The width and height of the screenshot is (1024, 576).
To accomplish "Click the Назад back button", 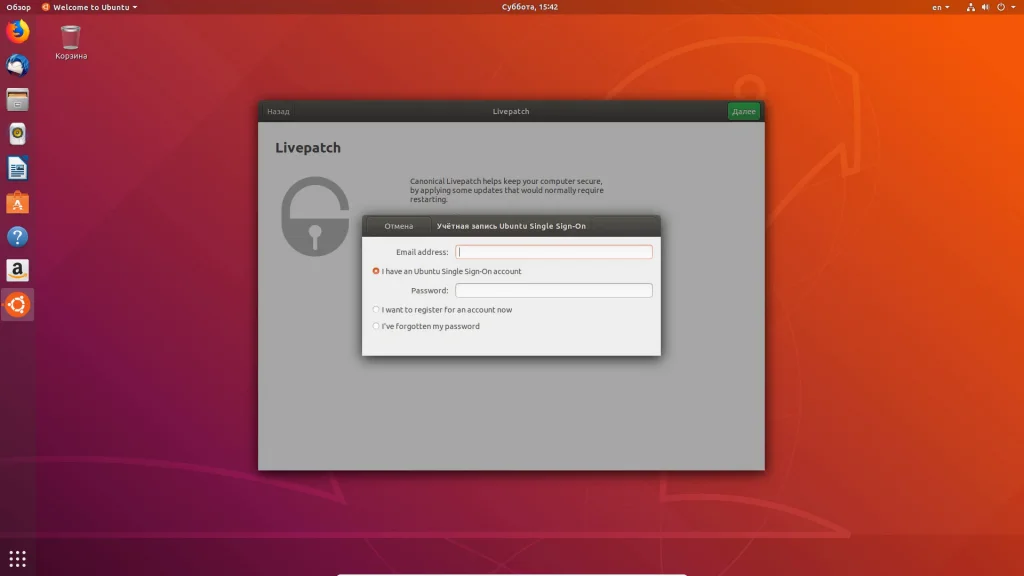I will point(278,111).
